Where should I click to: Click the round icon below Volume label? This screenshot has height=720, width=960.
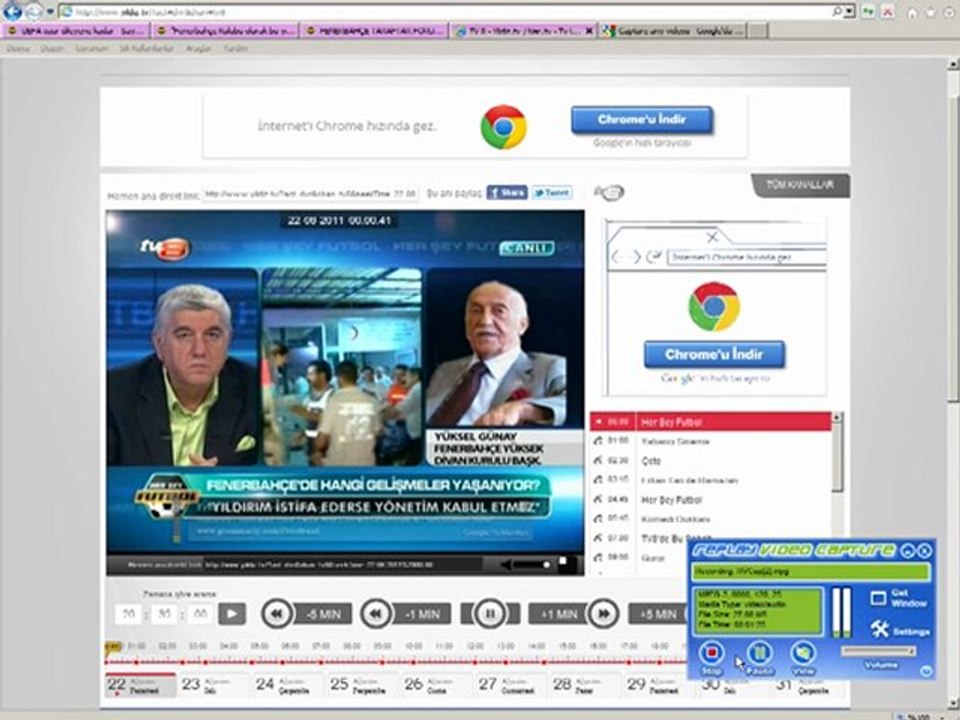926,672
